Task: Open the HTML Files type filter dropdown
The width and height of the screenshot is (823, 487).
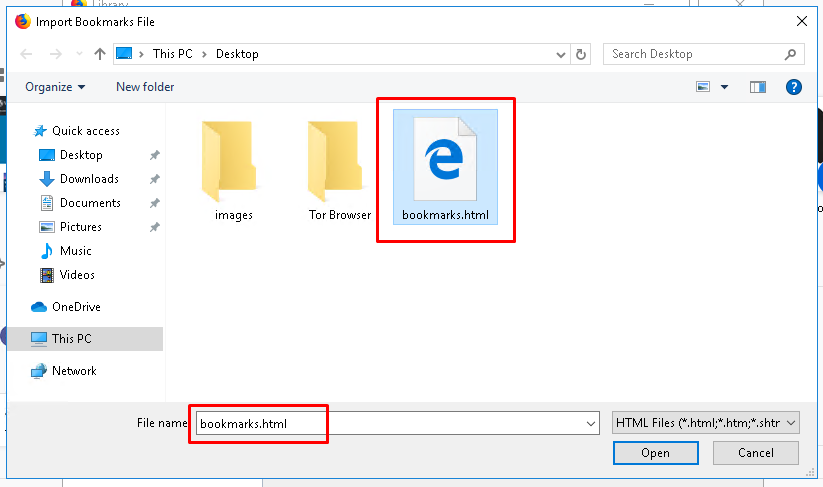Action: pos(705,423)
